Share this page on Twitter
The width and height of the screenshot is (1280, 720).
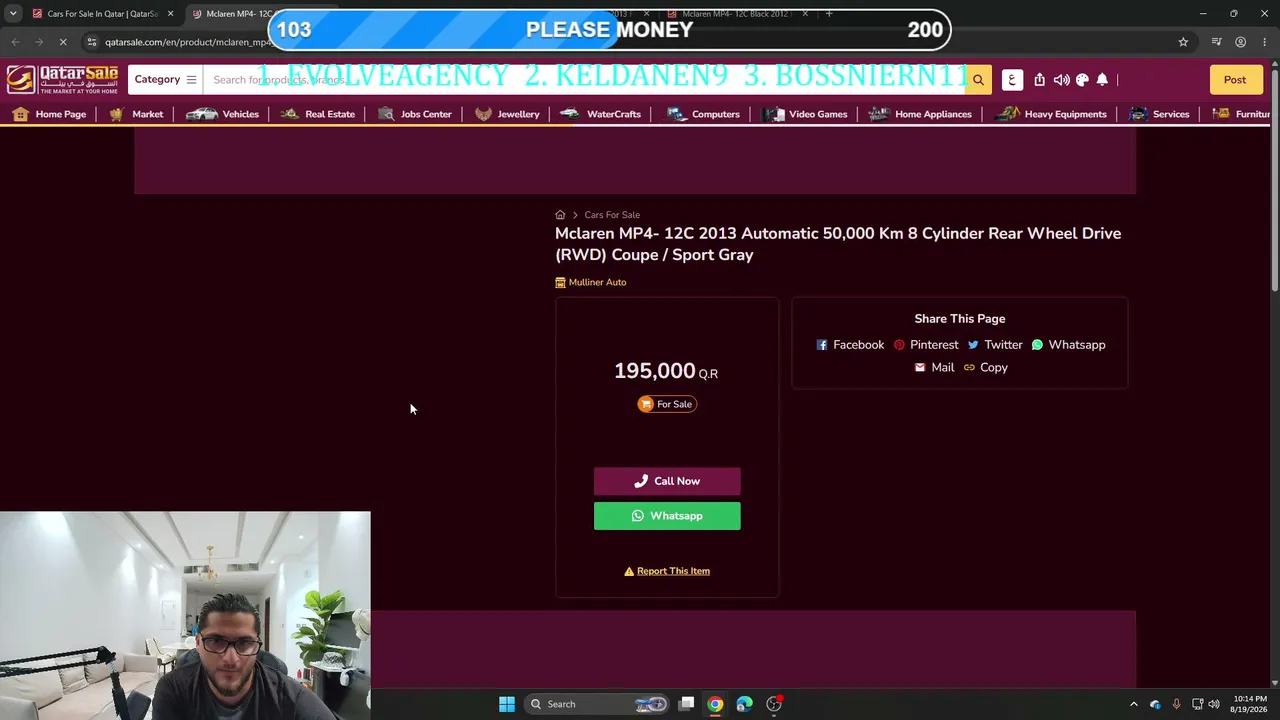coord(995,345)
